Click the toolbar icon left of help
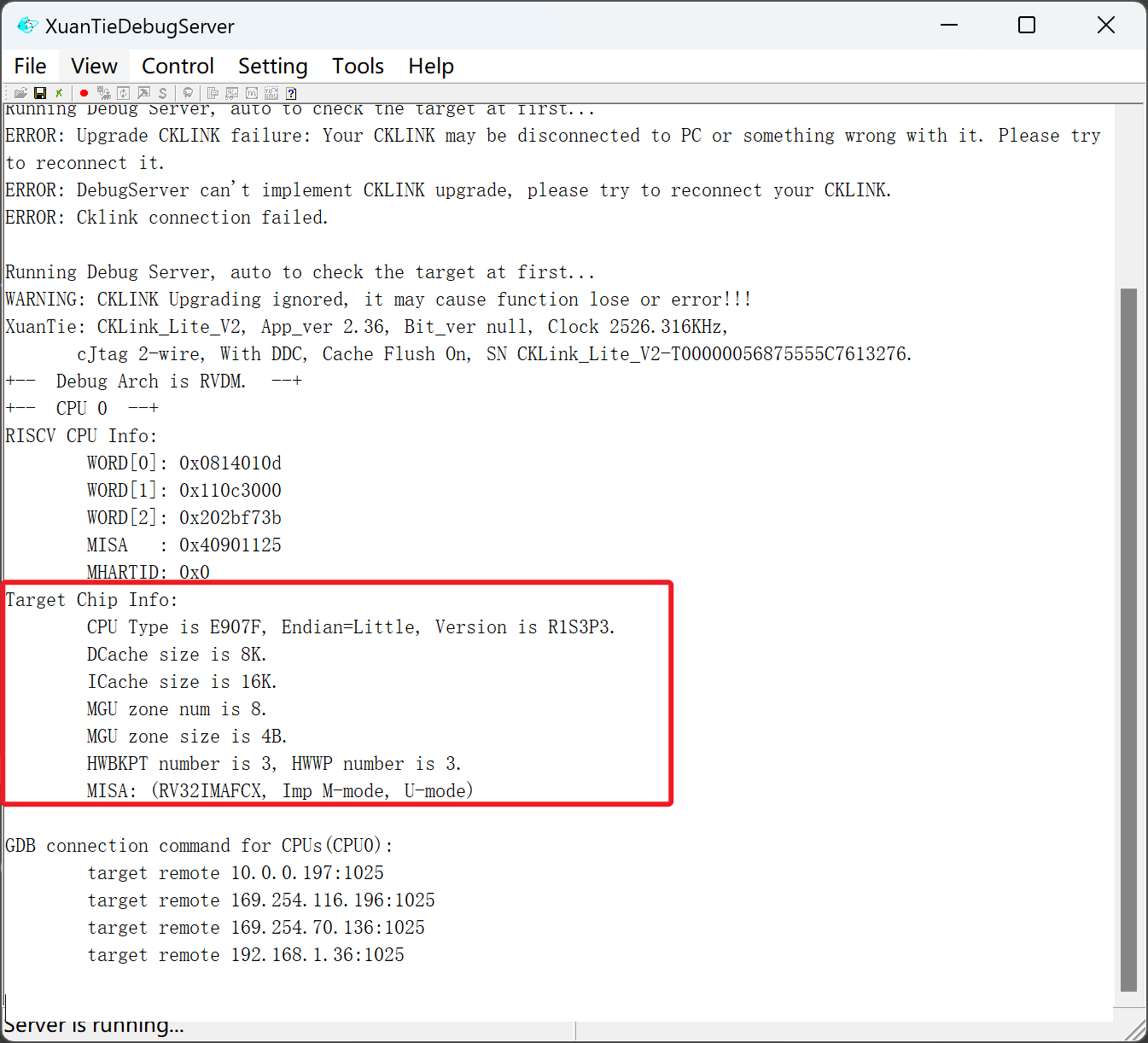This screenshot has height=1043, width=1148. point(271,93)
